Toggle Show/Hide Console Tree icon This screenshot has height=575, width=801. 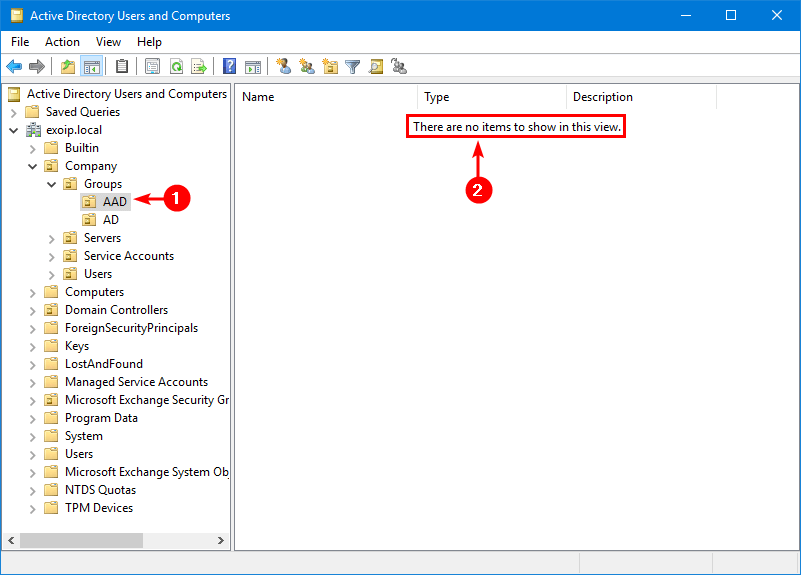[92, 66]
